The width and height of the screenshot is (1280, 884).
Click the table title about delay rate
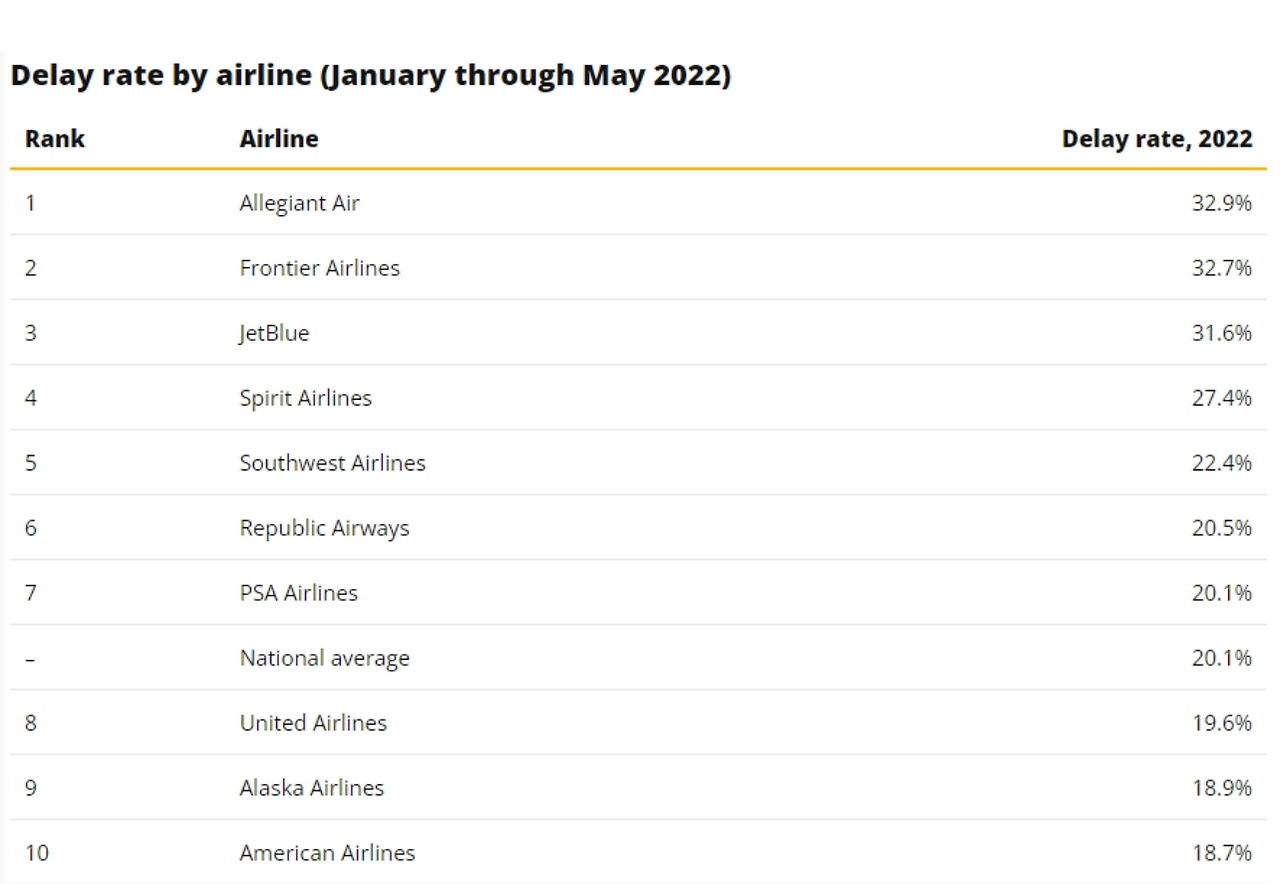tap(371, 76)
